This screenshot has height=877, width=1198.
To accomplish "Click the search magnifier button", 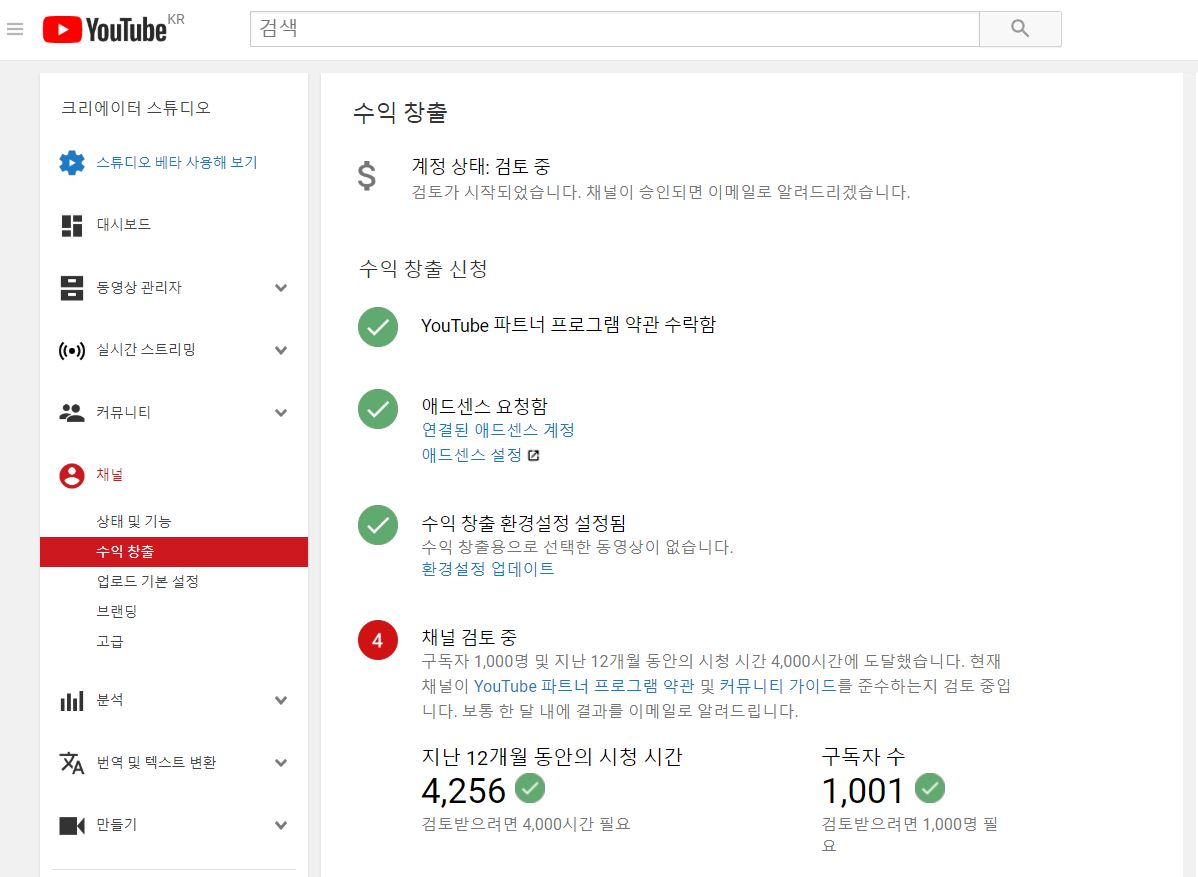I will click(1020, 29).
